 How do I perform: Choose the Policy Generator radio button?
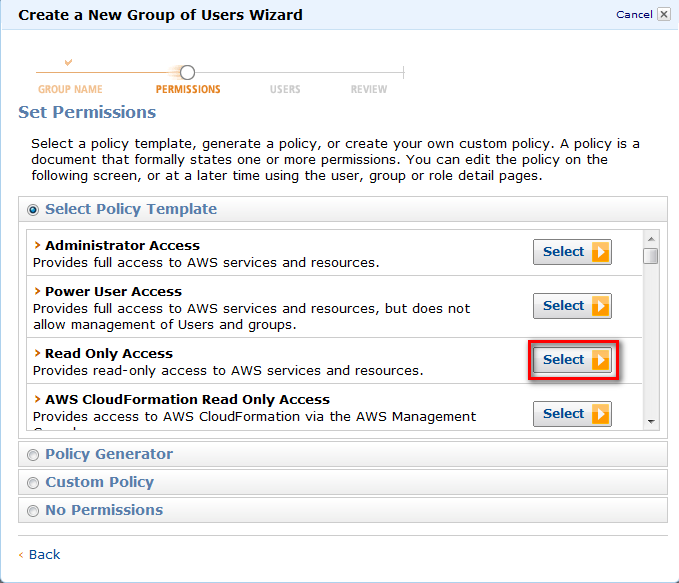33,455
